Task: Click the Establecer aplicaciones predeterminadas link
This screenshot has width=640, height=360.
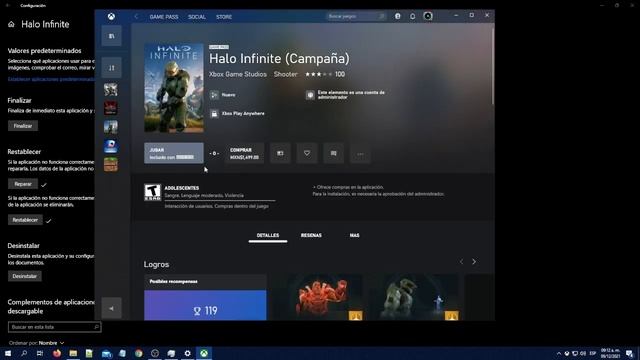Action: pos(51,79)
